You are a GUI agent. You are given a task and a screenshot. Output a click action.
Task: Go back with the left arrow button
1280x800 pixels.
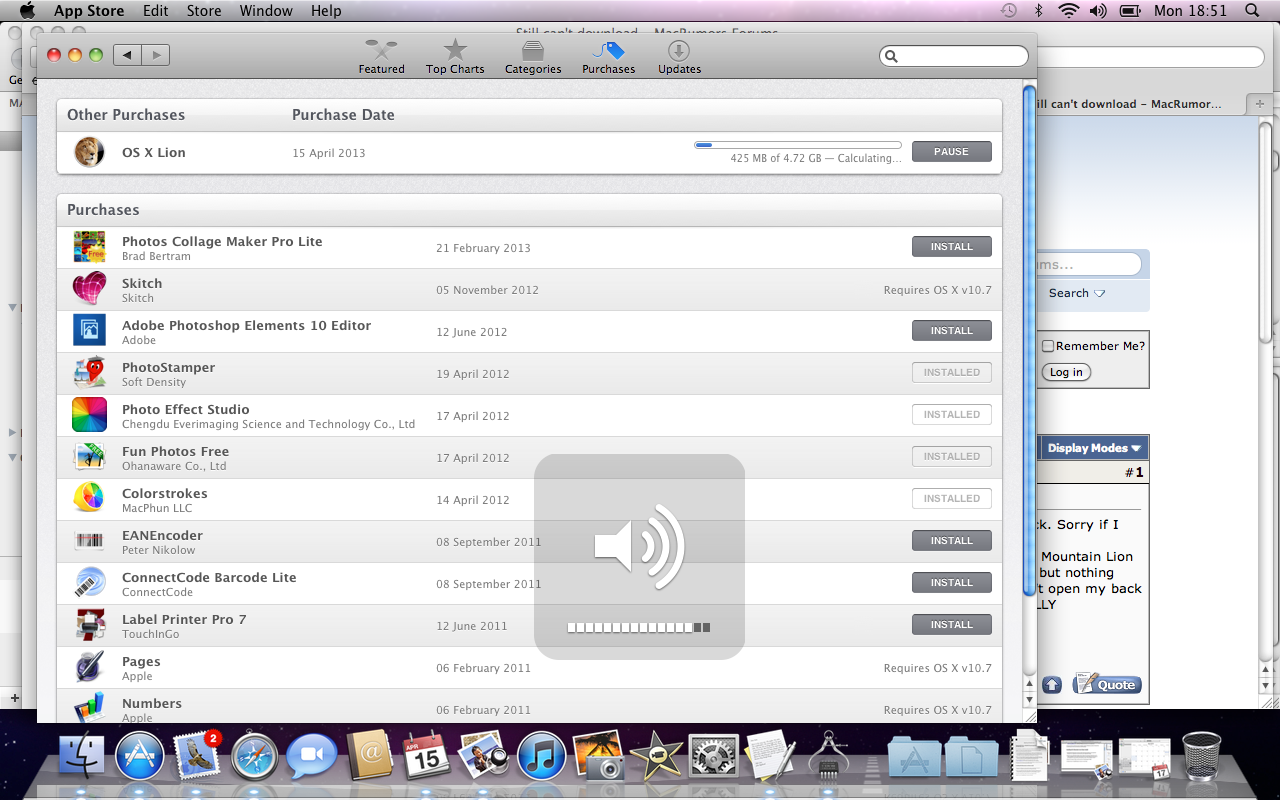[127, 55]
